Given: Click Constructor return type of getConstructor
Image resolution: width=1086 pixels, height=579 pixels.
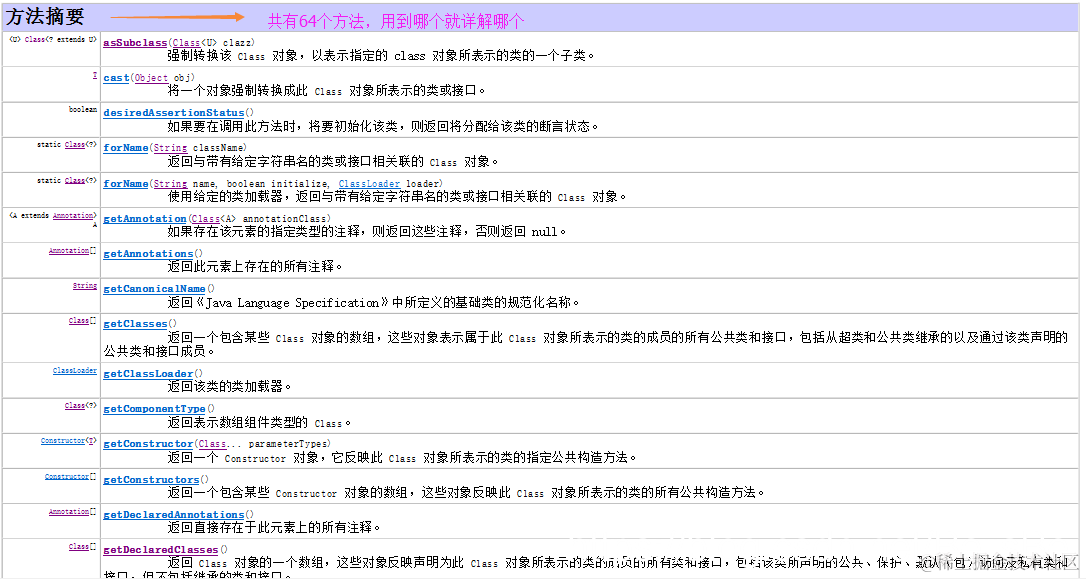Looking at the screenshot, I should pyautogui.click(x=62, y=440).
